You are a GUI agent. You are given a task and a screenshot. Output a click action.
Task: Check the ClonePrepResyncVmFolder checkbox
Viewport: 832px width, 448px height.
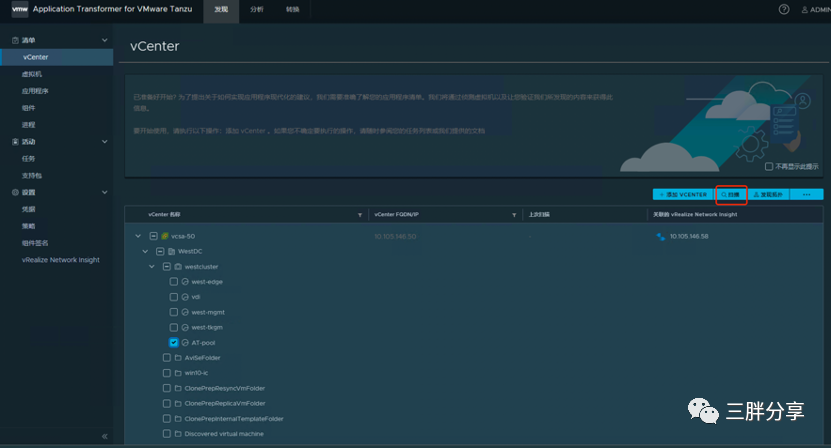(167, 388)
